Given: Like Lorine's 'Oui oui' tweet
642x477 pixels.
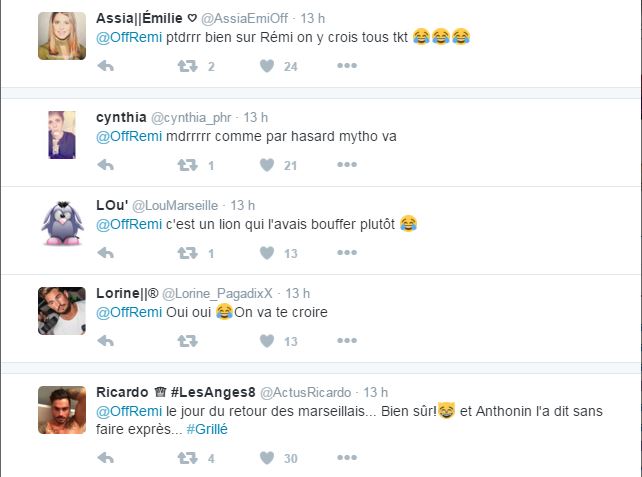Looking at the screenshot, I should (x=267, y=341).
